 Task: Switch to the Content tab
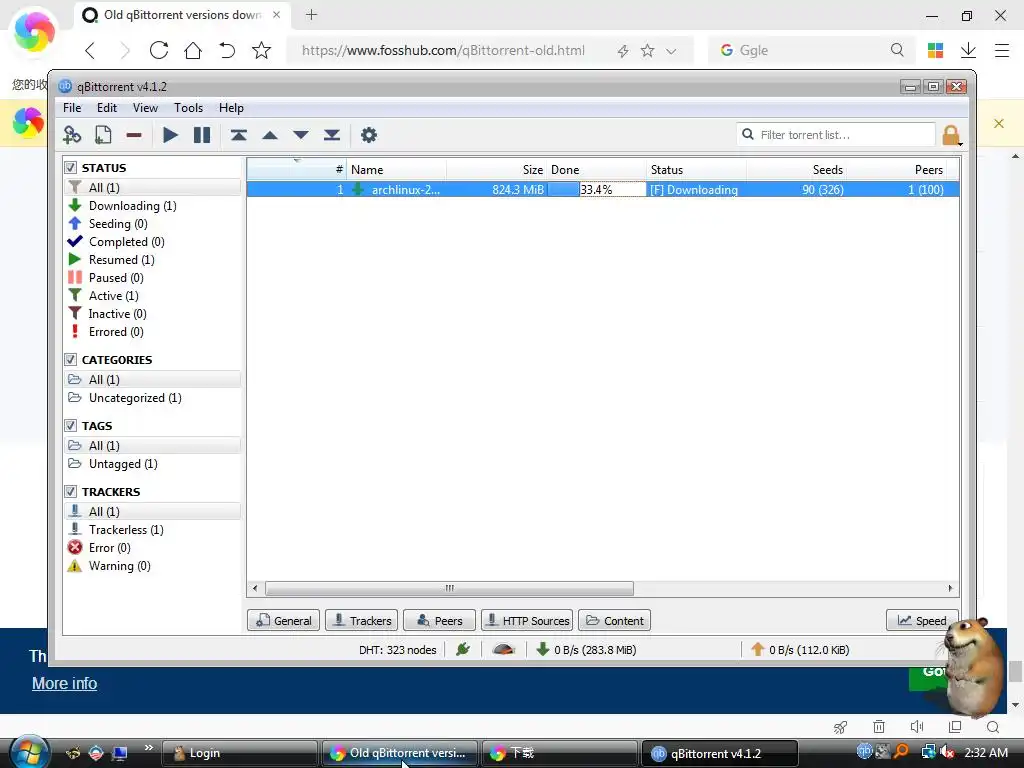coord(615,620)
